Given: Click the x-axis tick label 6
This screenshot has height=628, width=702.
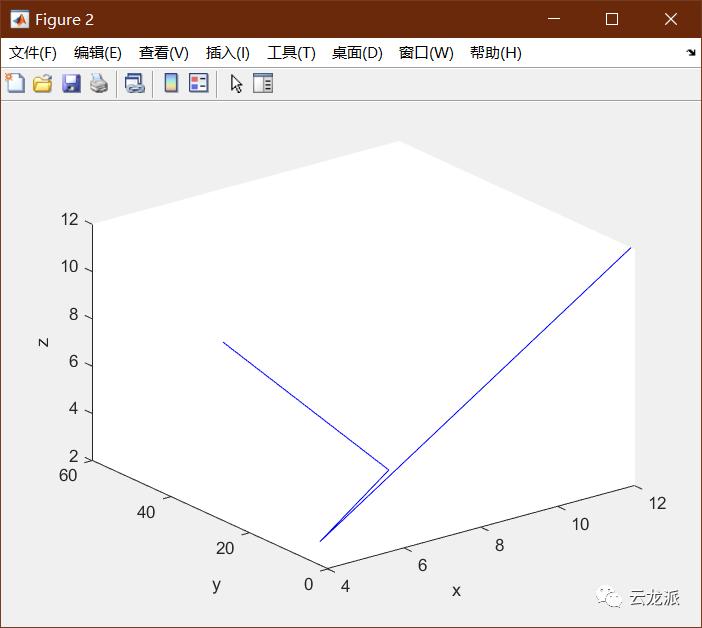Looking at the screenshot, I should [422, 565].
